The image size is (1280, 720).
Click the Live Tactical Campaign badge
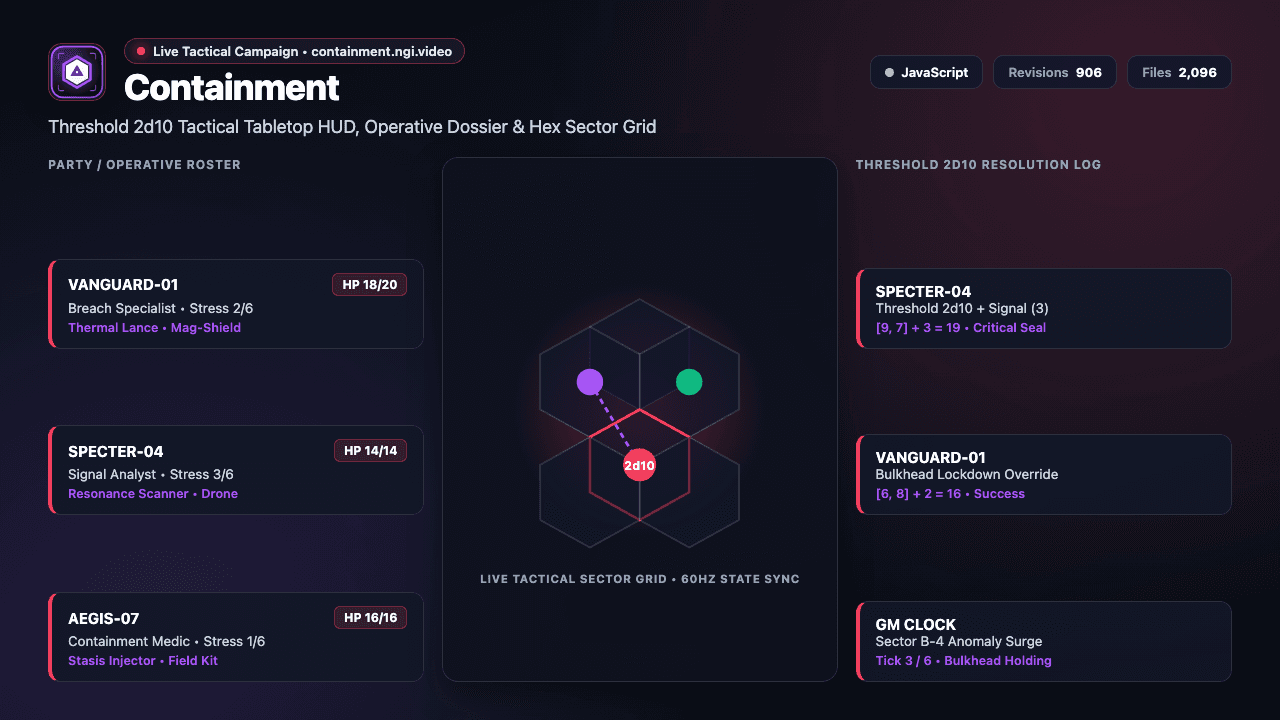pos(294,51)
